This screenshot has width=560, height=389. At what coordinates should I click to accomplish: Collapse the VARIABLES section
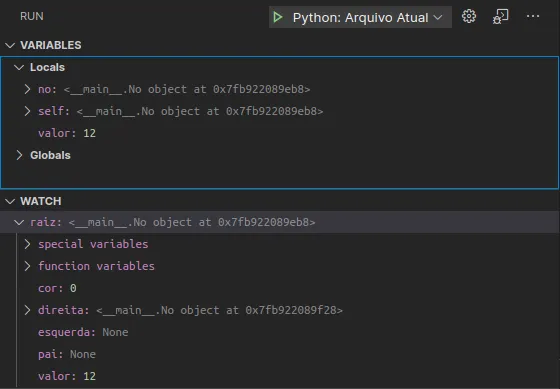coord(10,45)
